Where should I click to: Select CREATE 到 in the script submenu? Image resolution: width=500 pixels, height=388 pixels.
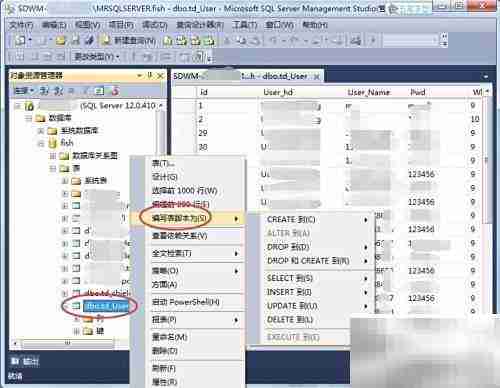tap(317, 220)
